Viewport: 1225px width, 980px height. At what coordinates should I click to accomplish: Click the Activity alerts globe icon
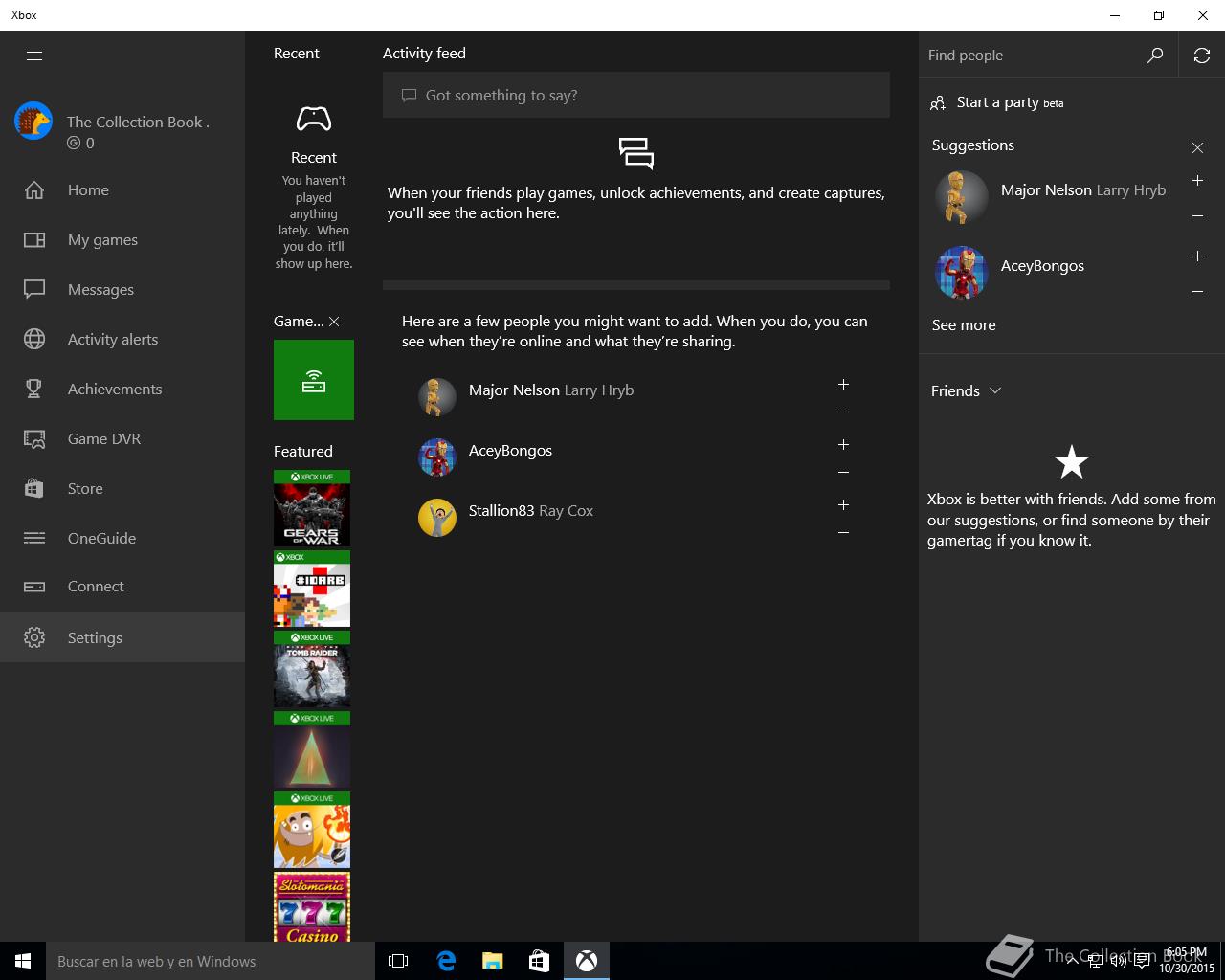click(34, 339)
